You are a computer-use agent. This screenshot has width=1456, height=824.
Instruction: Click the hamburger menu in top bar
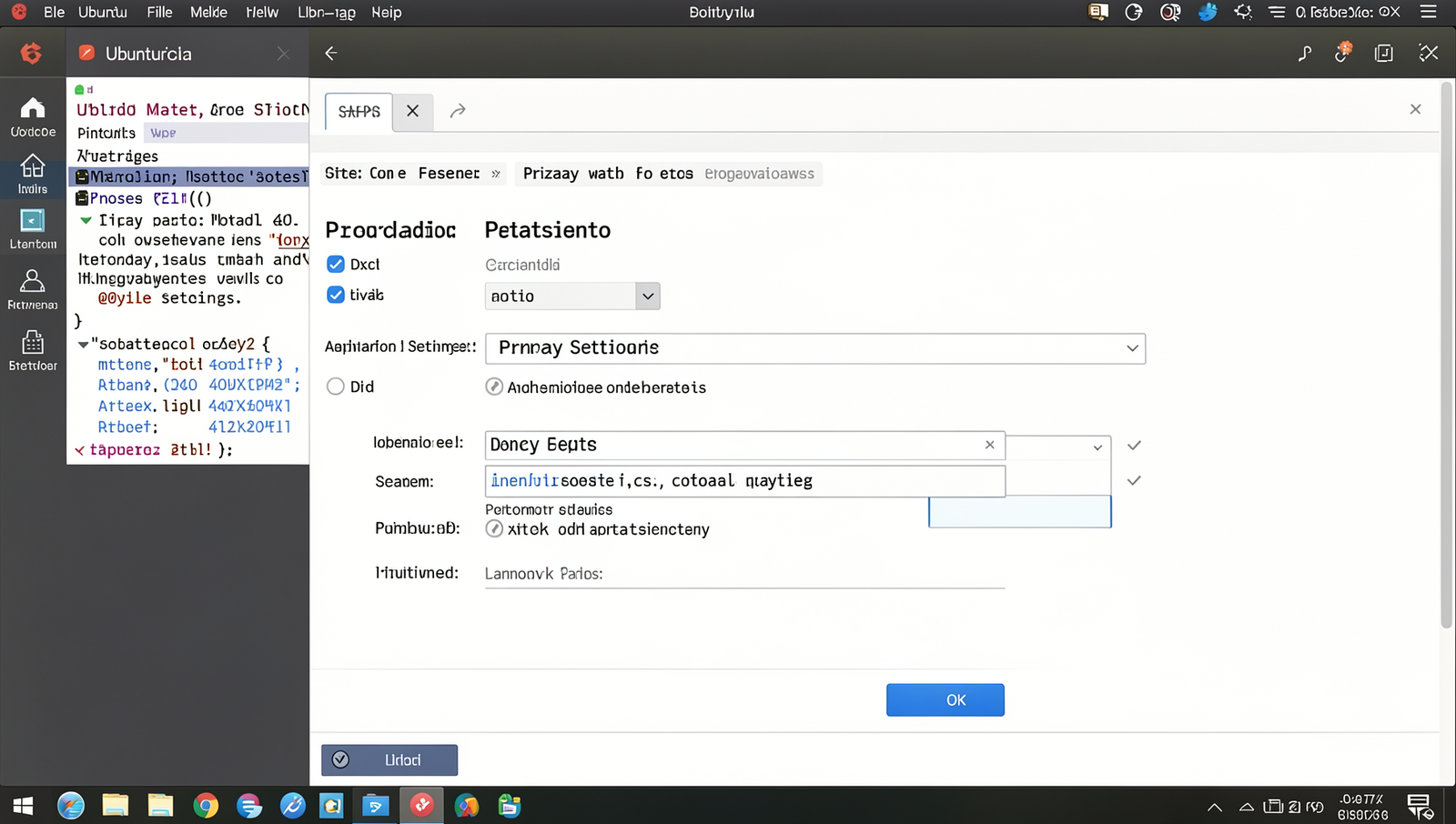[x=1429, y=12]
